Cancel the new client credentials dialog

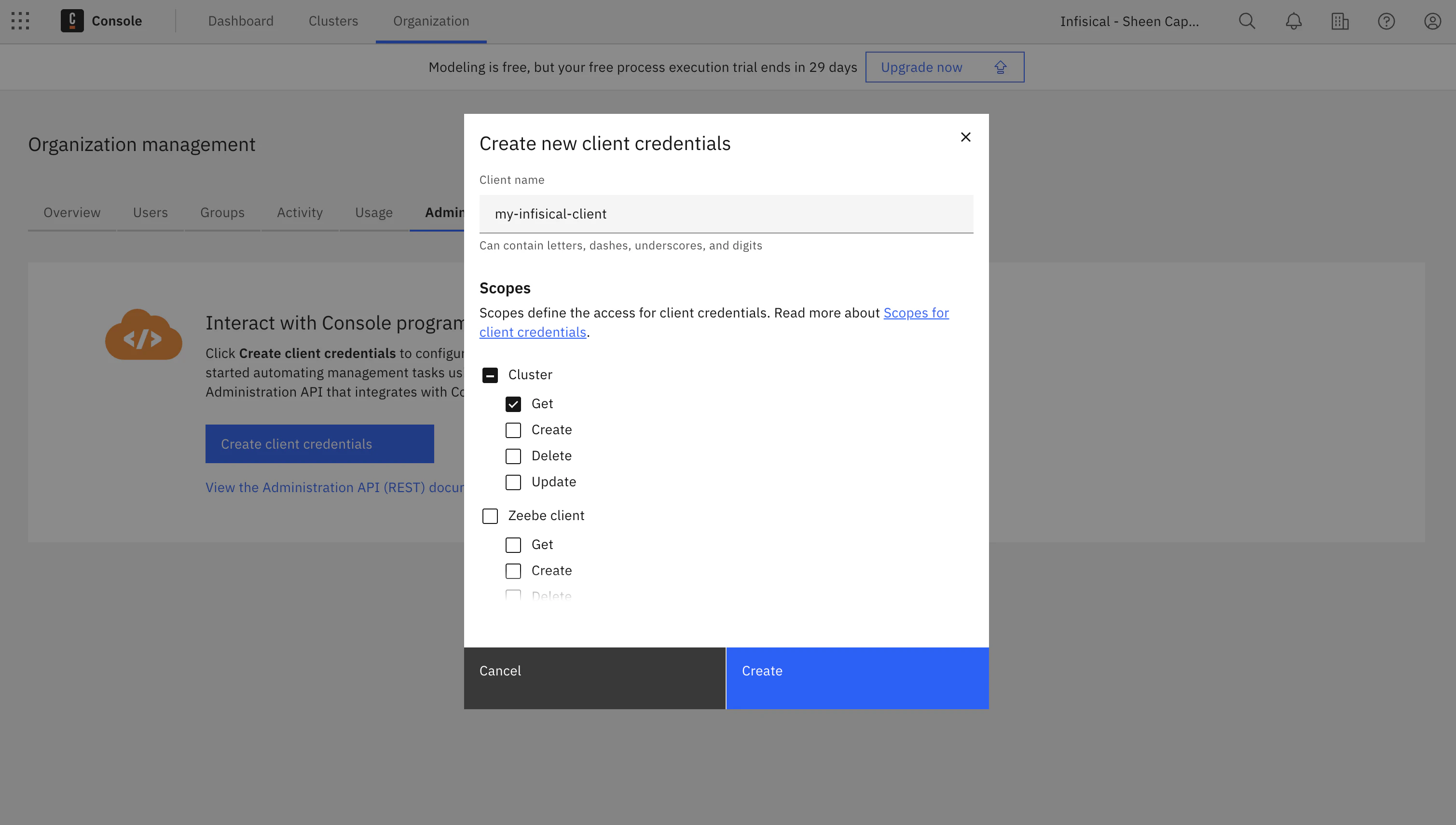click(x=594, y=678)
